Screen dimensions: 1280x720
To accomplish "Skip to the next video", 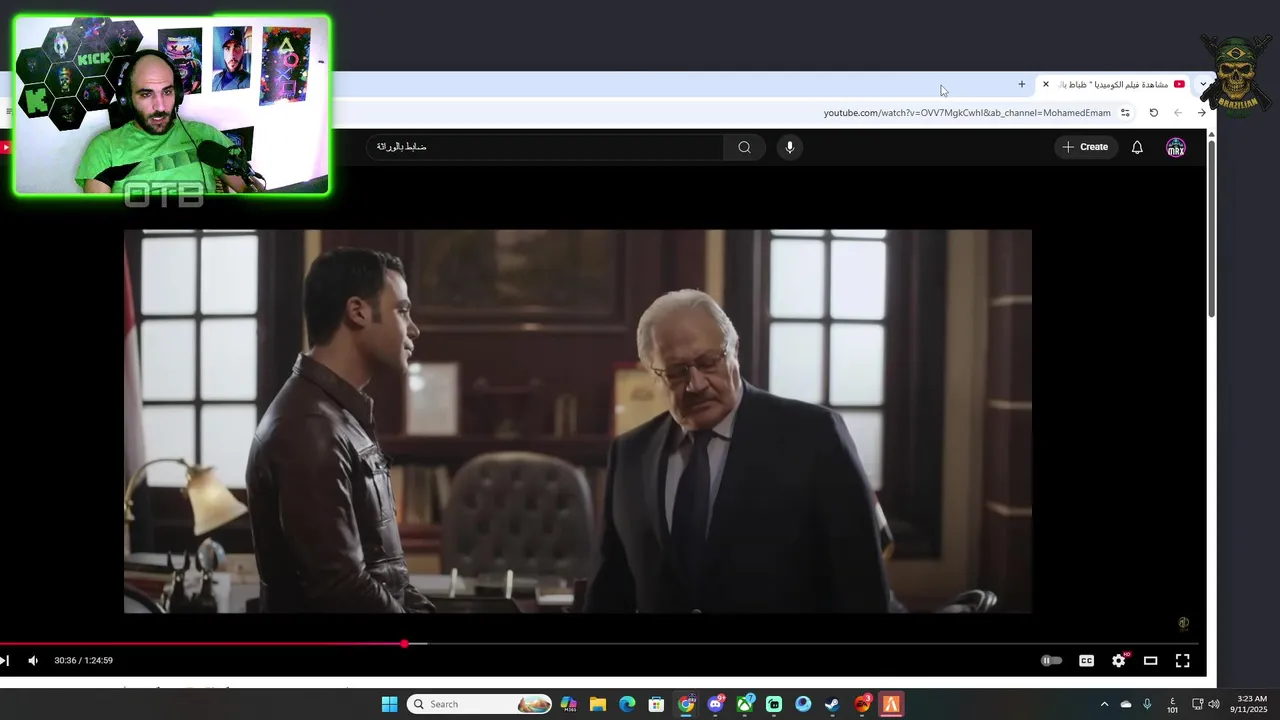I will pyautogui.click(x=5, y=660).
